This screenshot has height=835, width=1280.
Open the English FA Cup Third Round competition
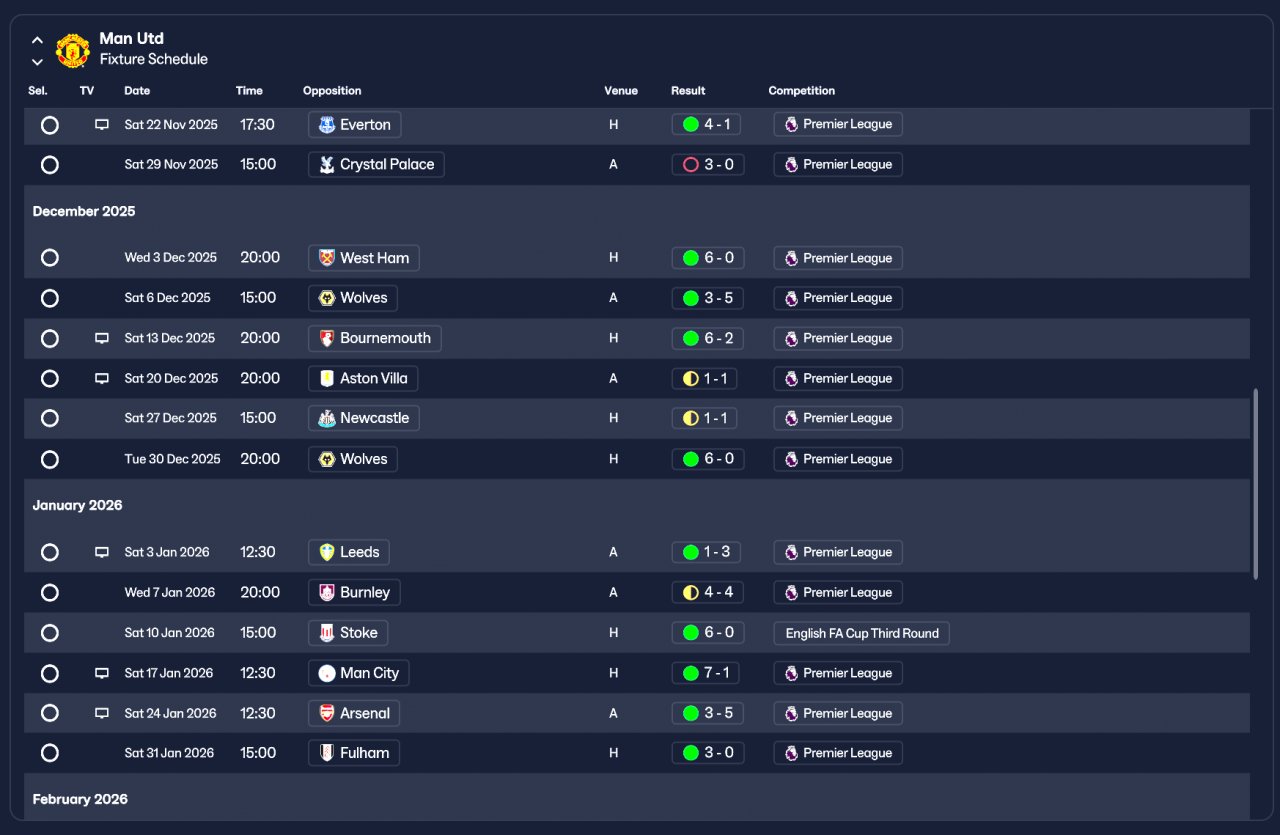pos(861,633)
